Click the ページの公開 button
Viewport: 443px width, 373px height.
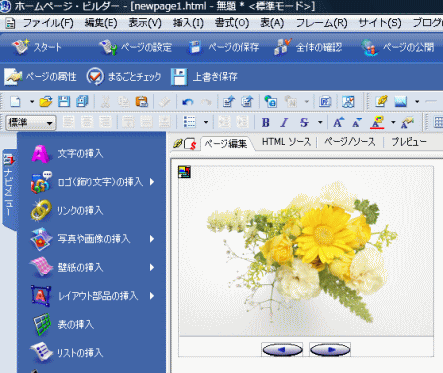pos(398,47)
